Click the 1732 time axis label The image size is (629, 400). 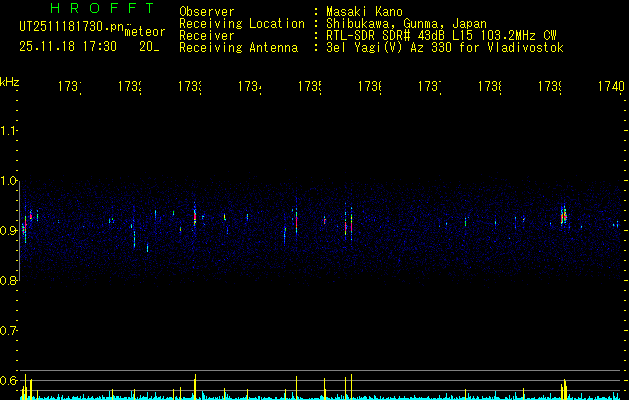(130, 86)
